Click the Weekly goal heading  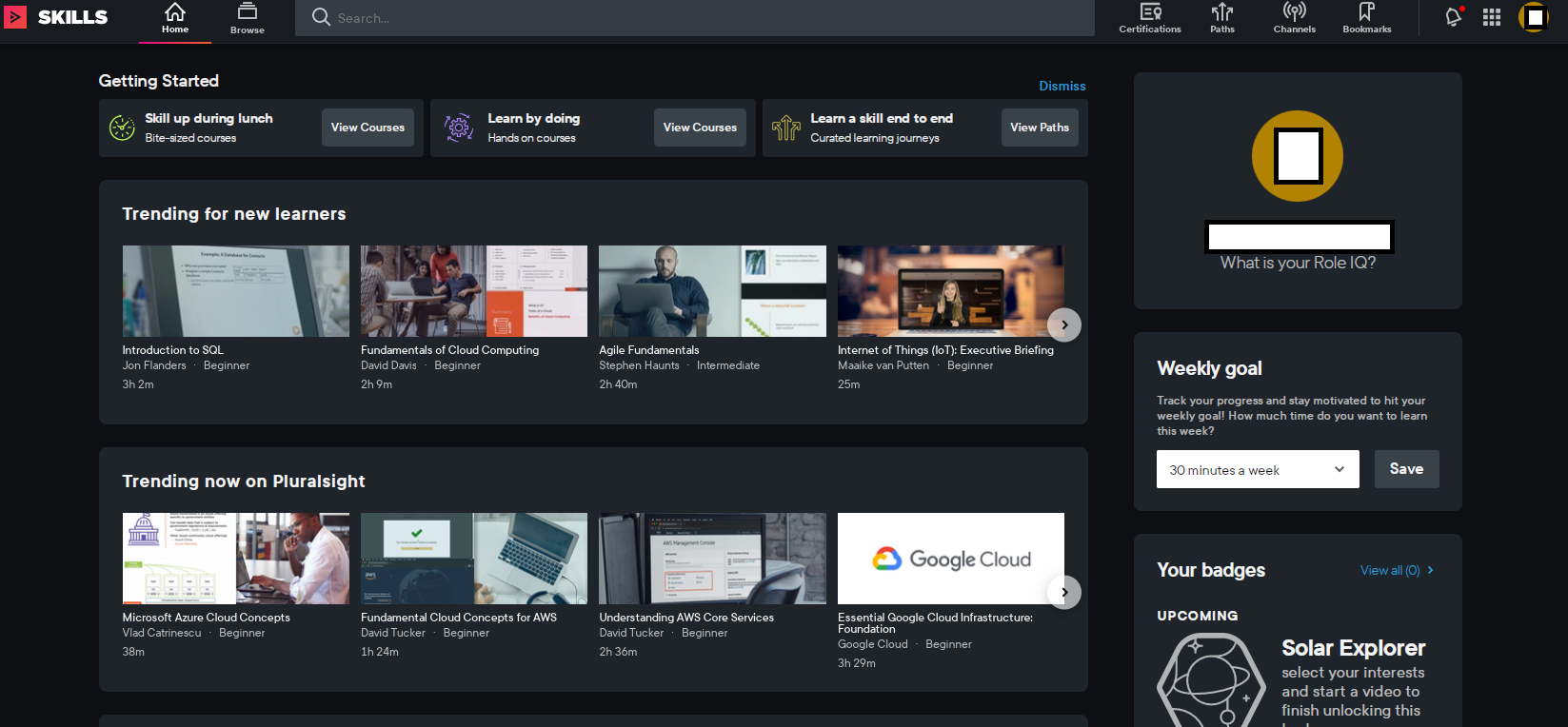click(x=1209, y=368)
